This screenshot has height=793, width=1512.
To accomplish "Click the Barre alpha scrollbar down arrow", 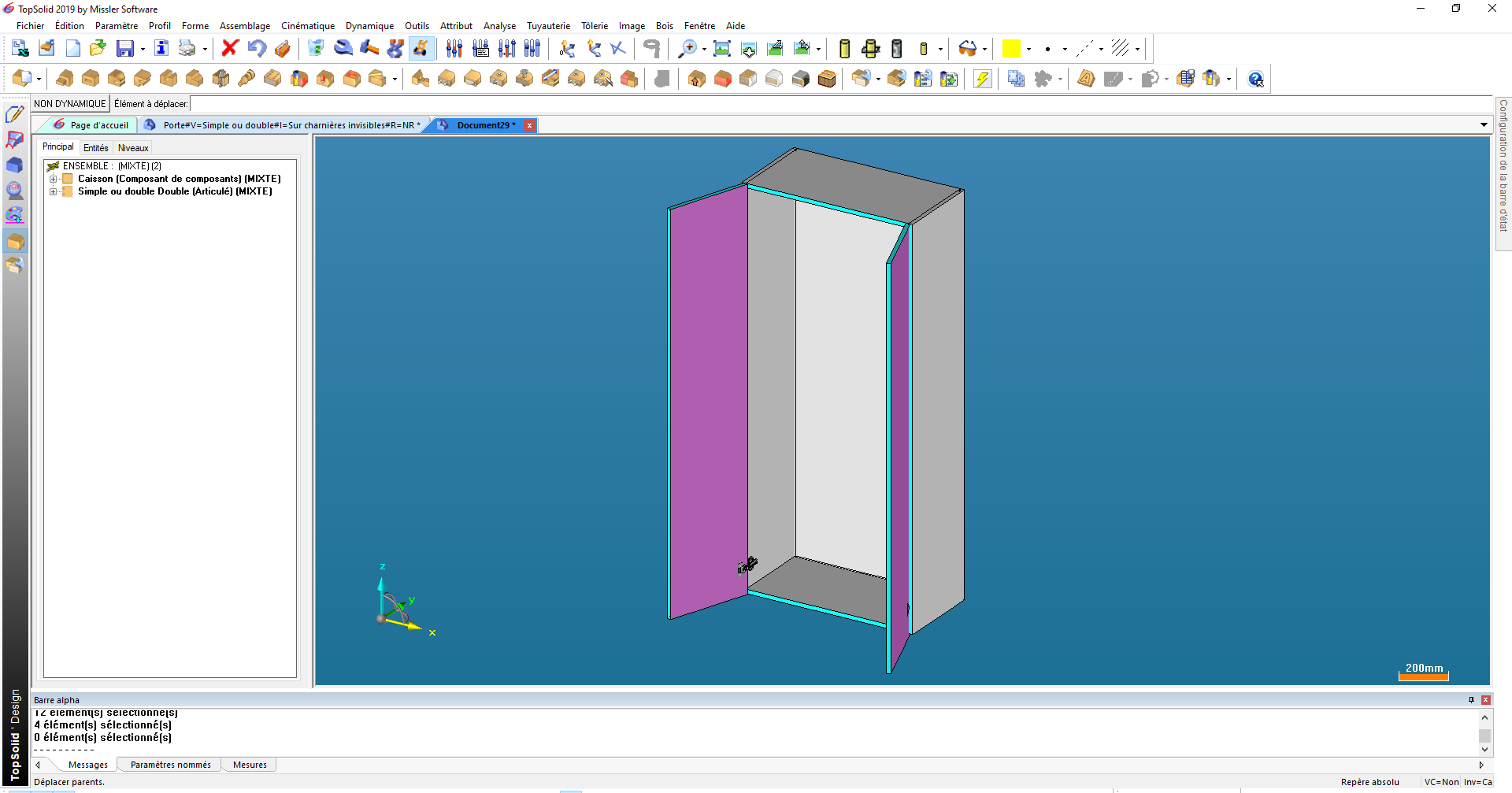I will [x=1484, y=750].
